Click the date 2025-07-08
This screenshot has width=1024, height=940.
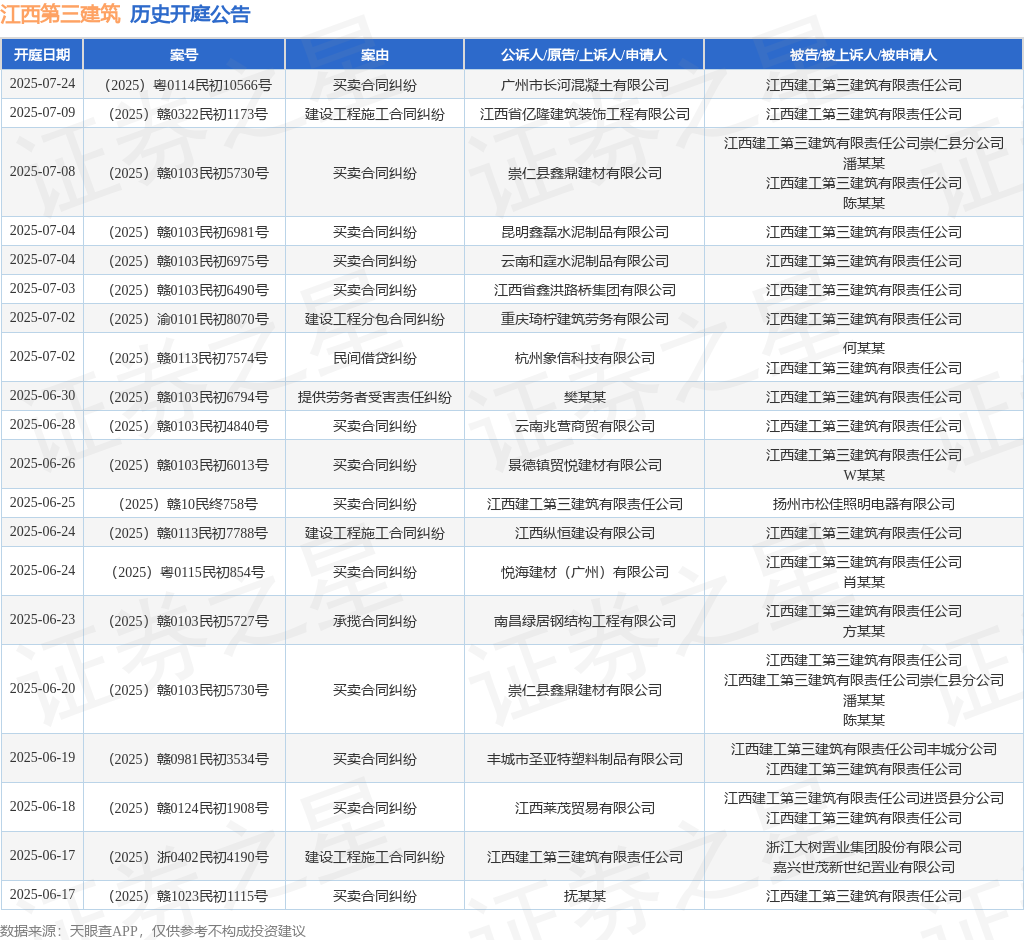42,172
